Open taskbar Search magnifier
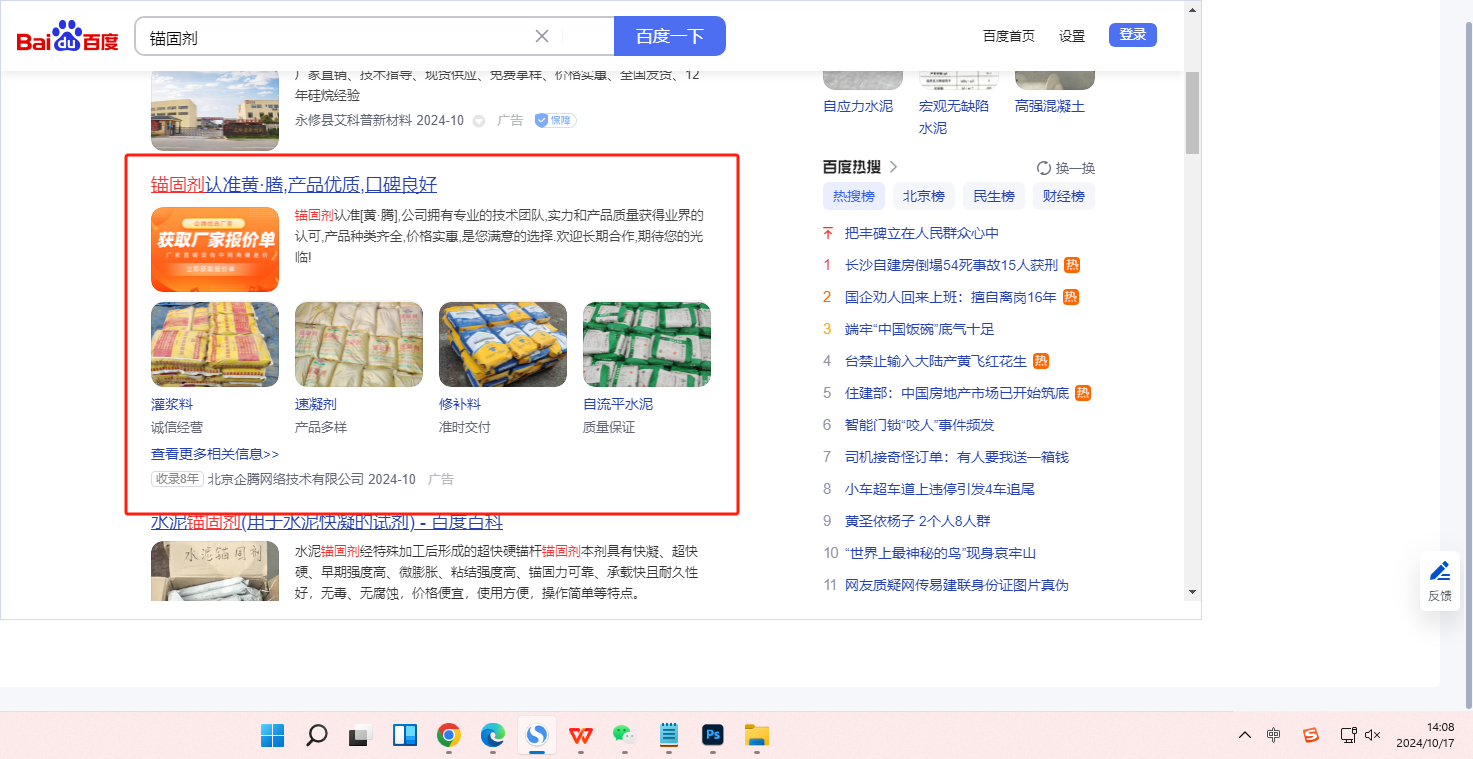Viewport: 1473px width, 759px height. tap(316, 736)
